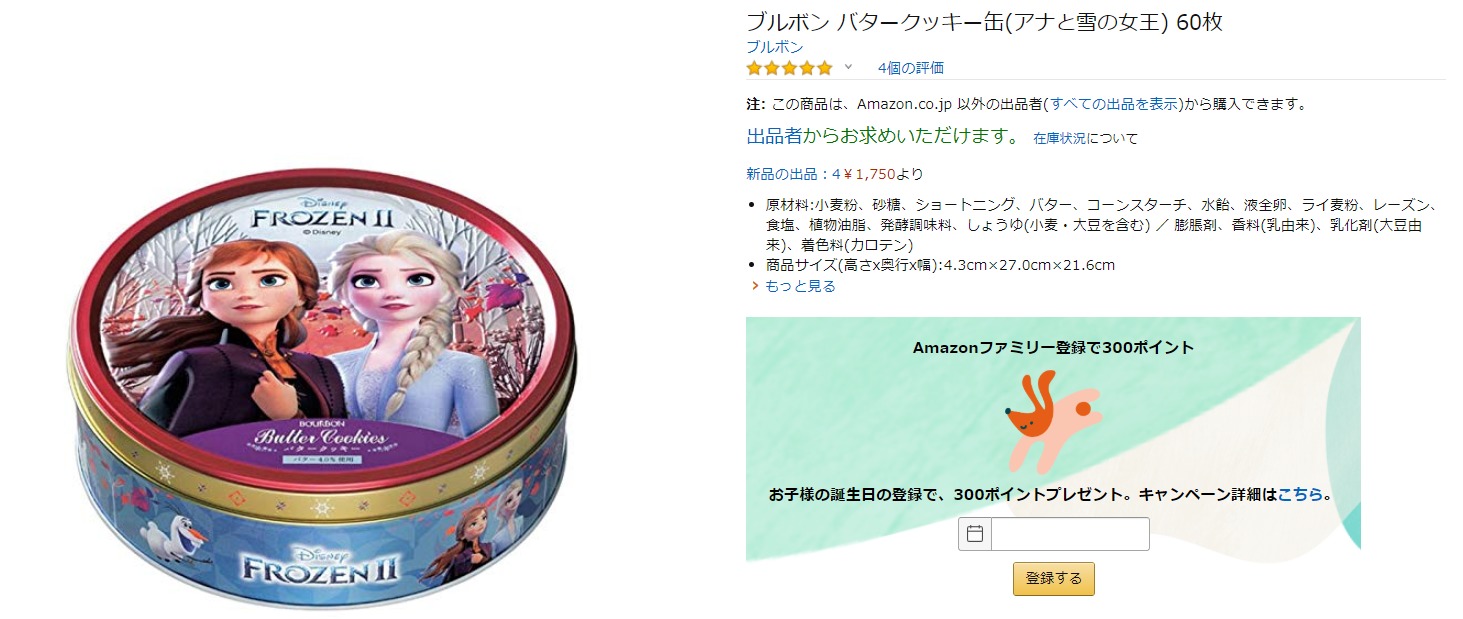The image size is (1463, 619).
Task: Expand もっと見る to see more details
Action: (x=800, y=286)
